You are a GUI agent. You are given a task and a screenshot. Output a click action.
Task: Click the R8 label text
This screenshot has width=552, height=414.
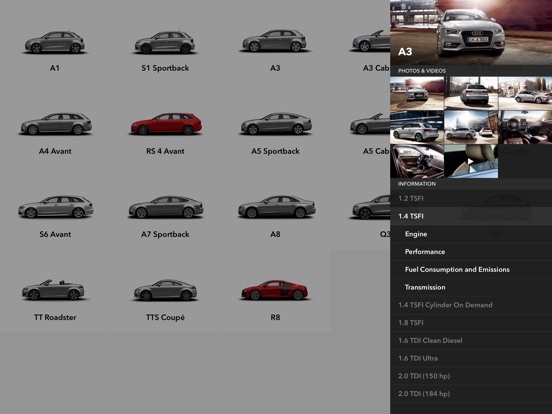[275, 317]
